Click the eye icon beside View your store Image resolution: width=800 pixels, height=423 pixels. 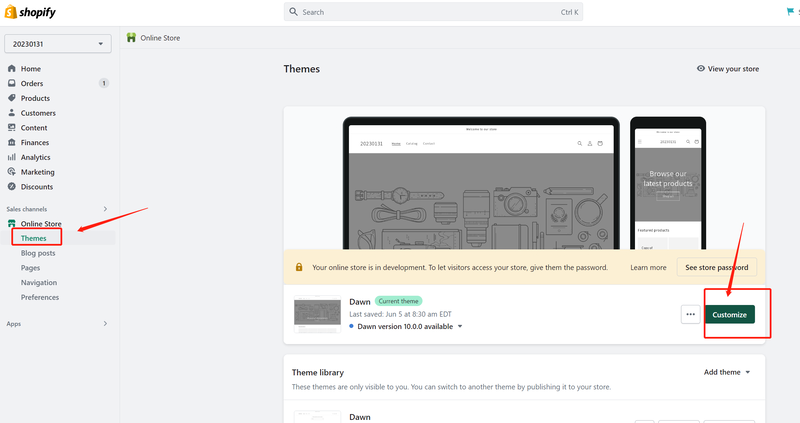(700, 69)
